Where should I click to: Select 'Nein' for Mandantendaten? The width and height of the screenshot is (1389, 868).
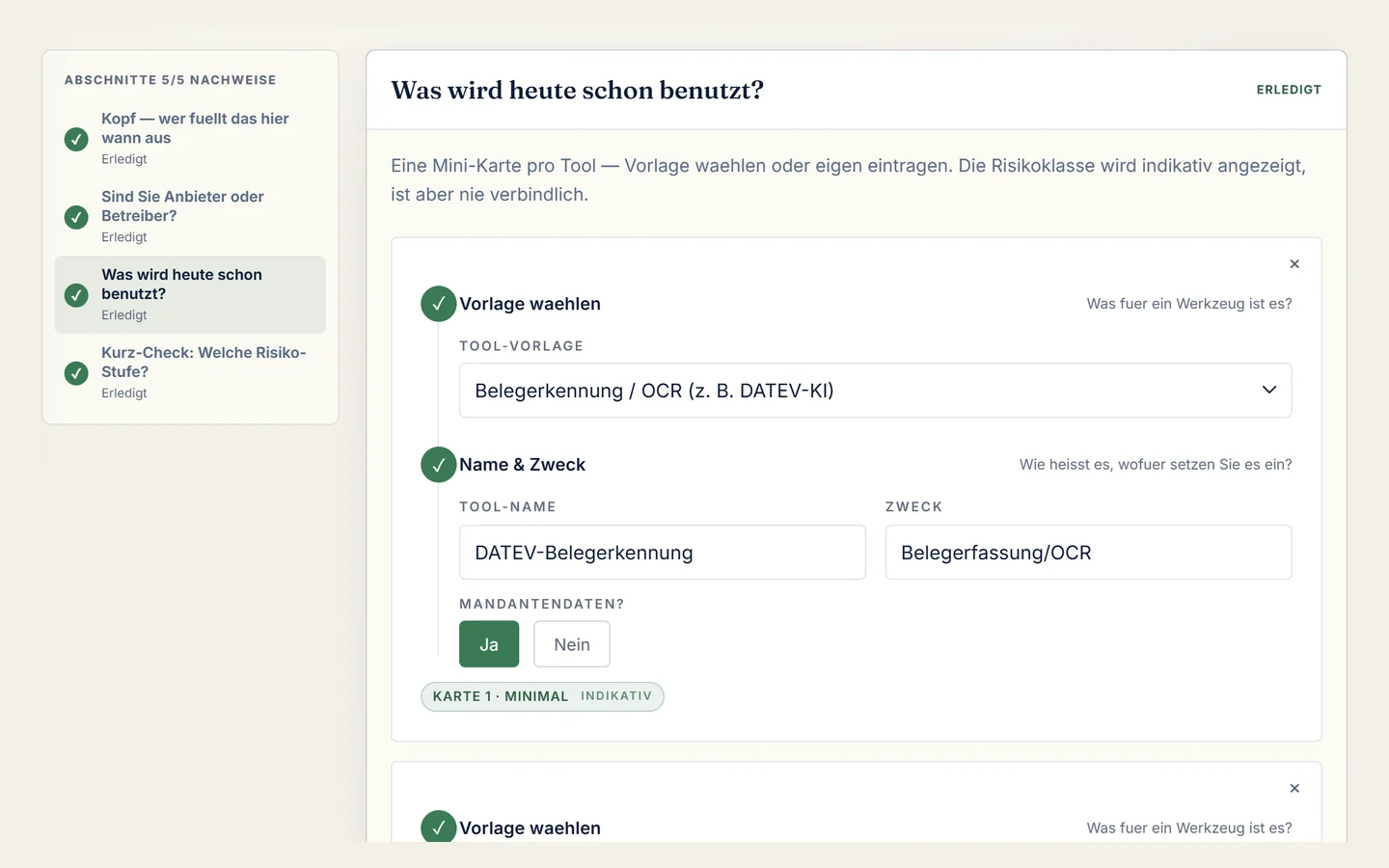[572, 644]
